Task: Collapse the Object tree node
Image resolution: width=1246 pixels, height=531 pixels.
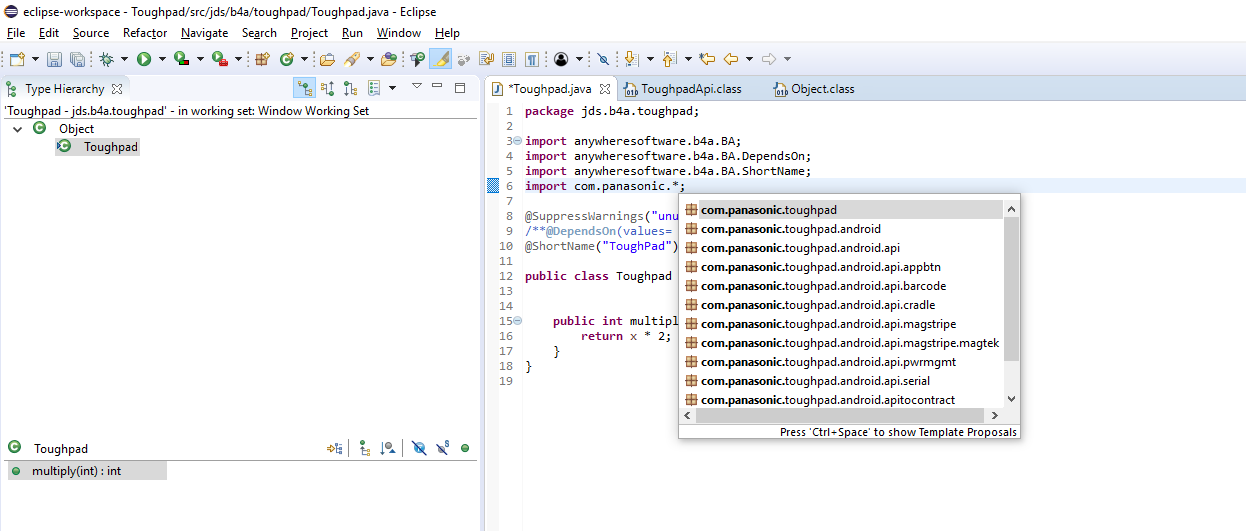Action: [x=18, y=129]
